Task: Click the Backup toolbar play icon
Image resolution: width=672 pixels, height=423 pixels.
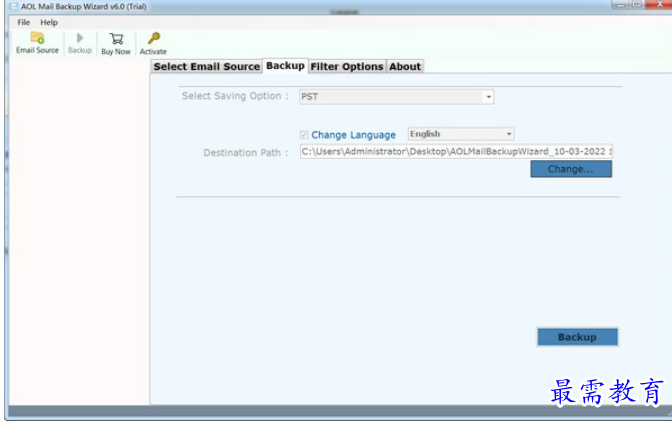Action: point(80,38)
